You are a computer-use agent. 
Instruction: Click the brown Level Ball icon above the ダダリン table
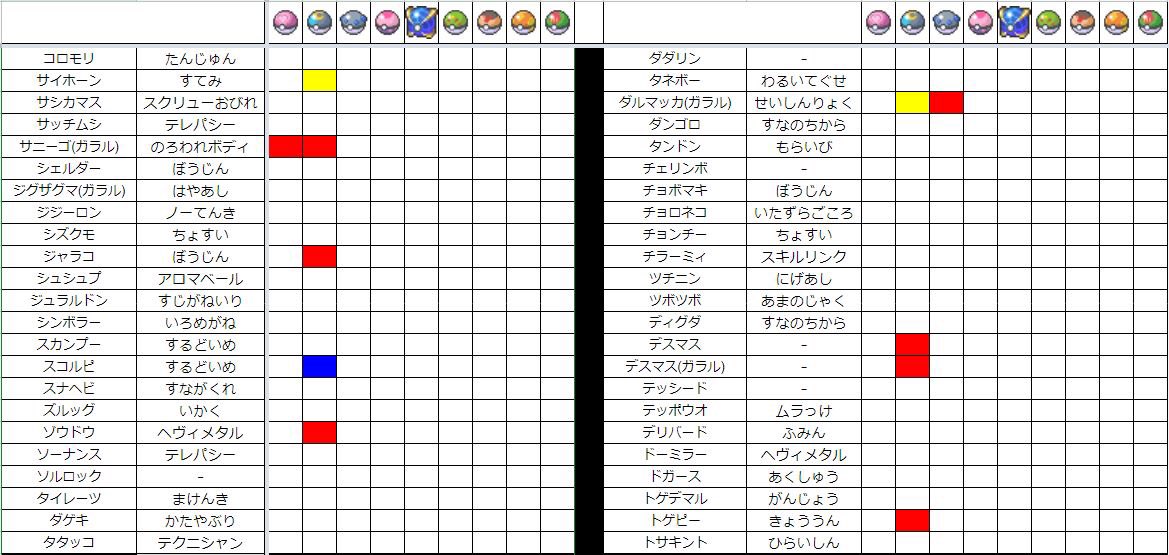click(1083, 23)
